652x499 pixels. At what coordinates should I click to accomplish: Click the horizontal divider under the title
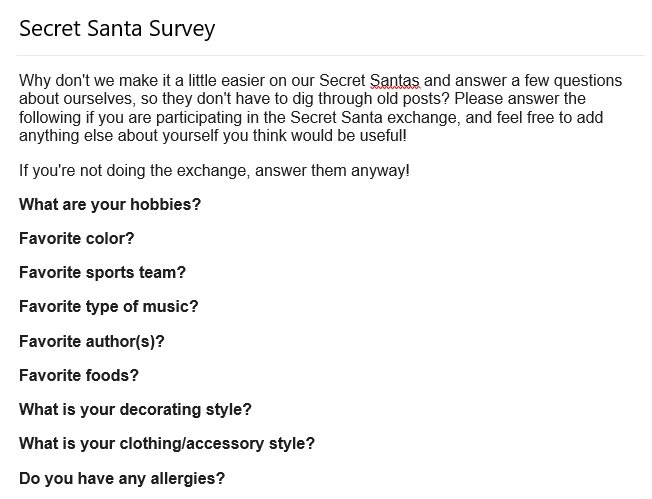click(x=331, y=55)
